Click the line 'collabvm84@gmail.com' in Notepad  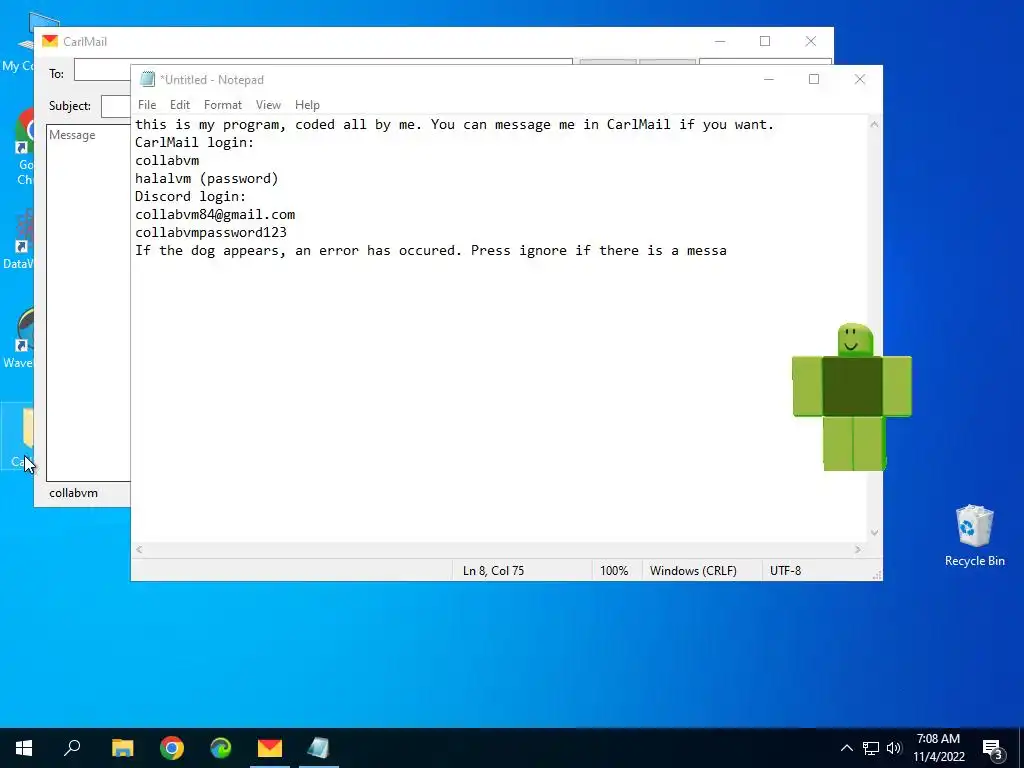pyautogui.click(x=215, y=214)
